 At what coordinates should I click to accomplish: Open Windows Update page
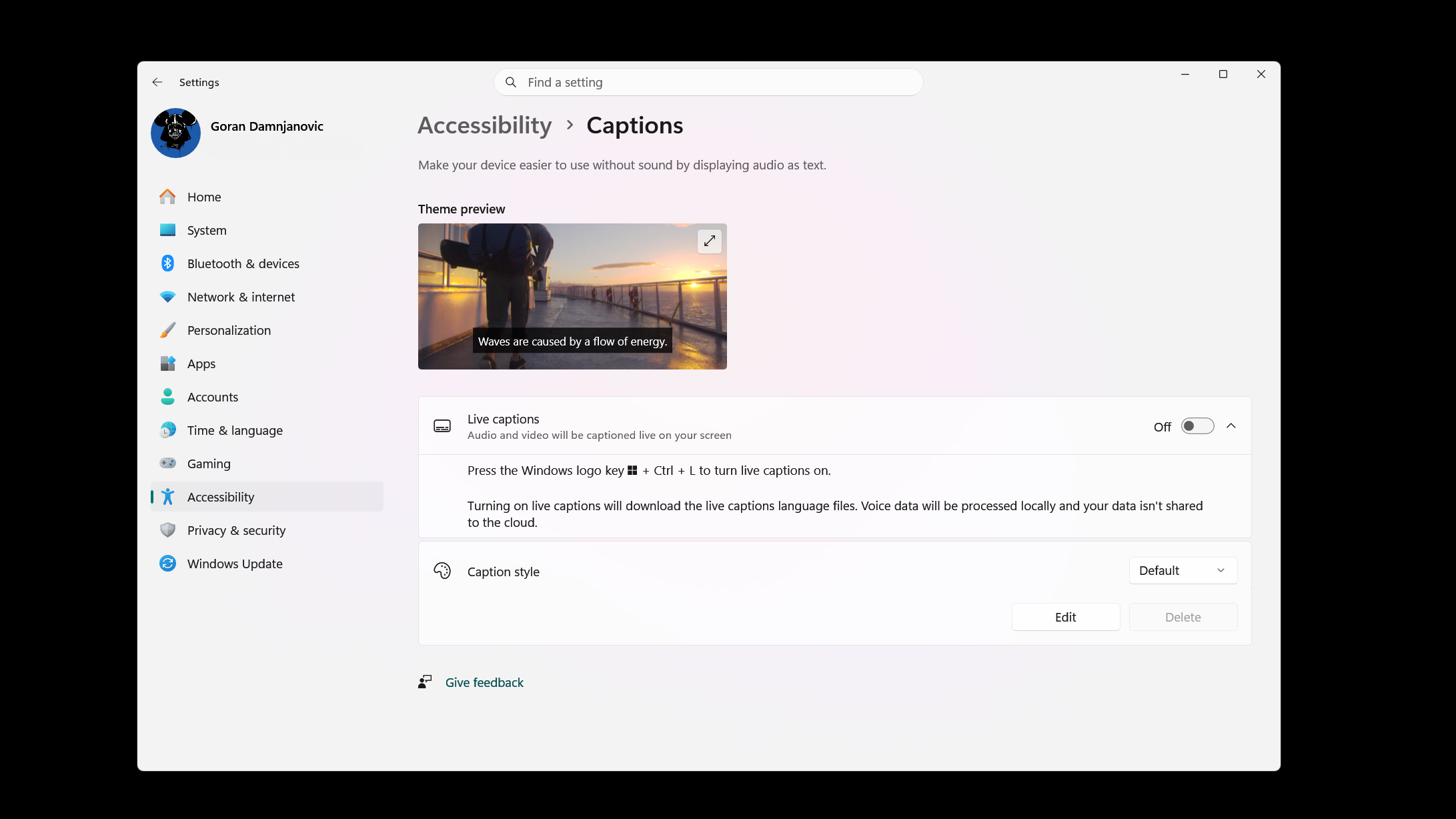(x=267, y=564)
